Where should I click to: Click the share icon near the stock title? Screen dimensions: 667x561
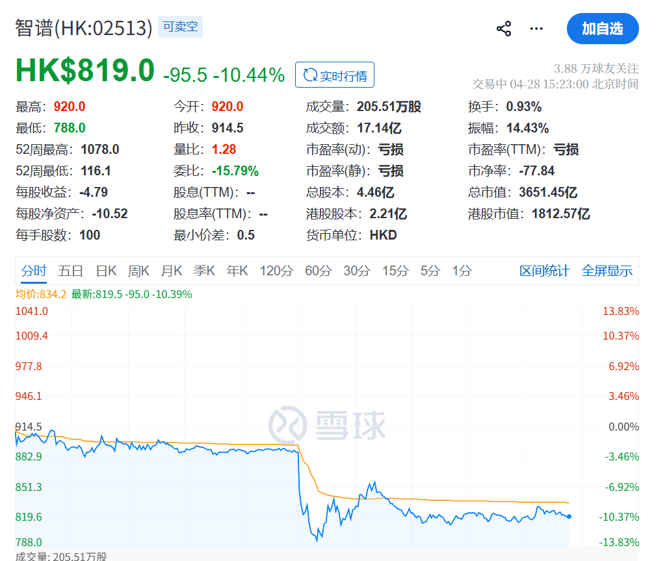tap(504, 28)
